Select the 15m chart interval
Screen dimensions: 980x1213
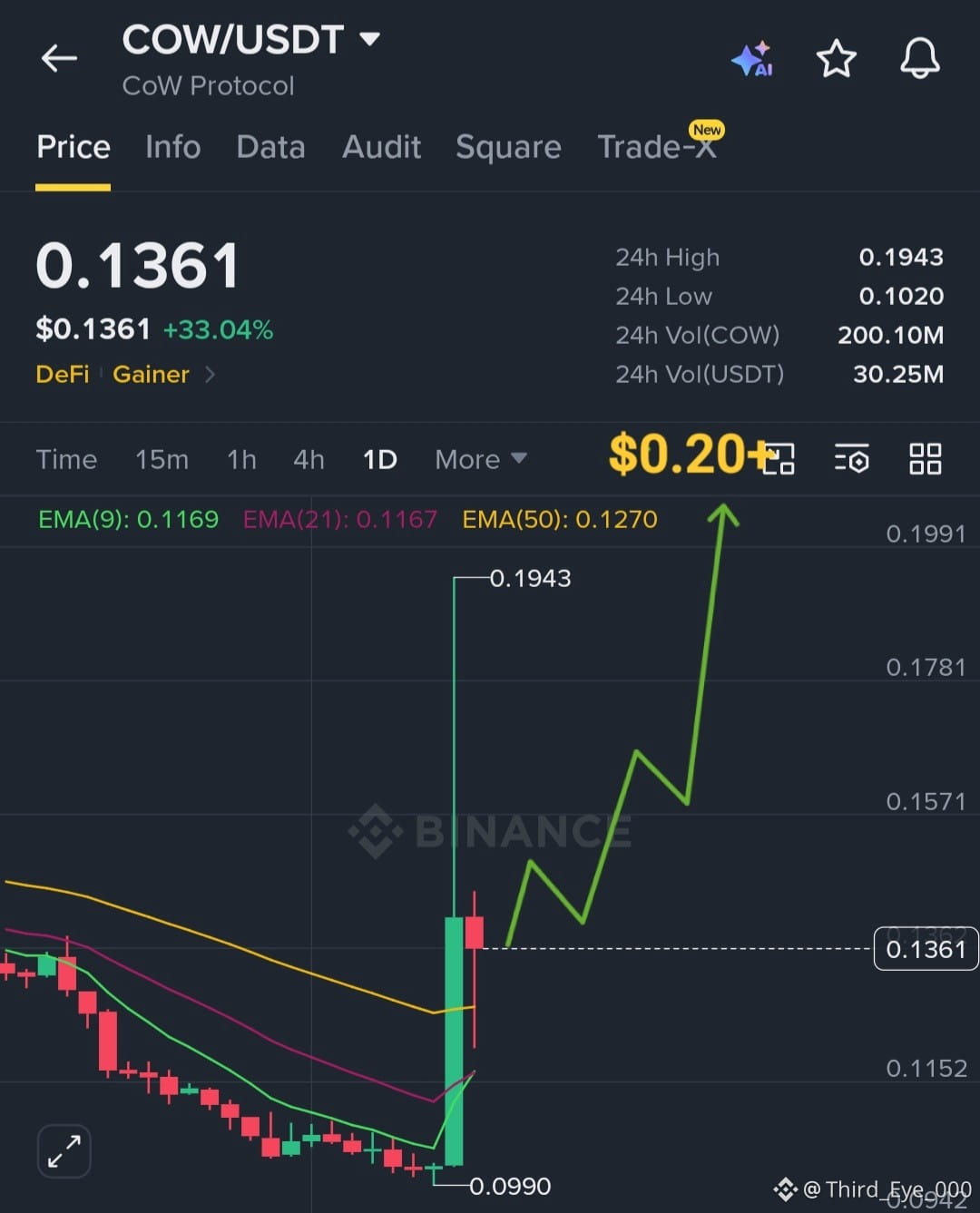click(162, 459)
